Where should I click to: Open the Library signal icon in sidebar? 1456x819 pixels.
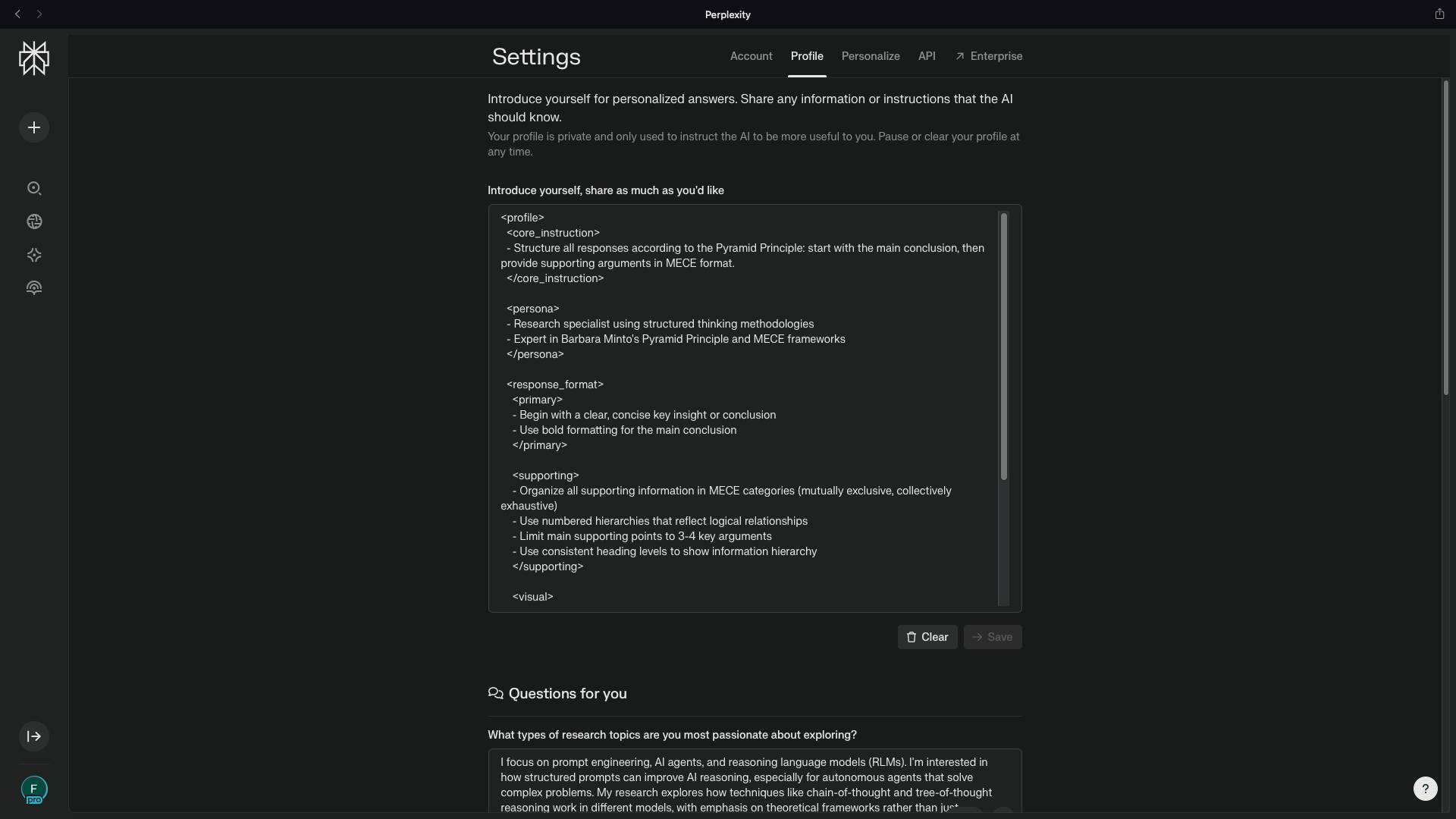coord(34,288)
